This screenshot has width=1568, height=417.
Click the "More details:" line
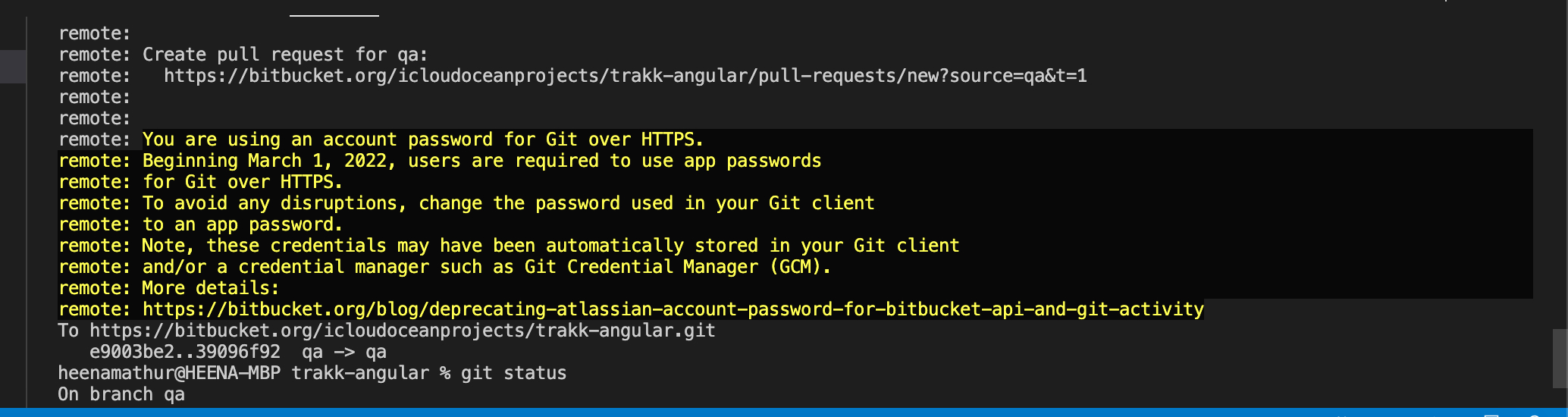click(x=211, y=288)
